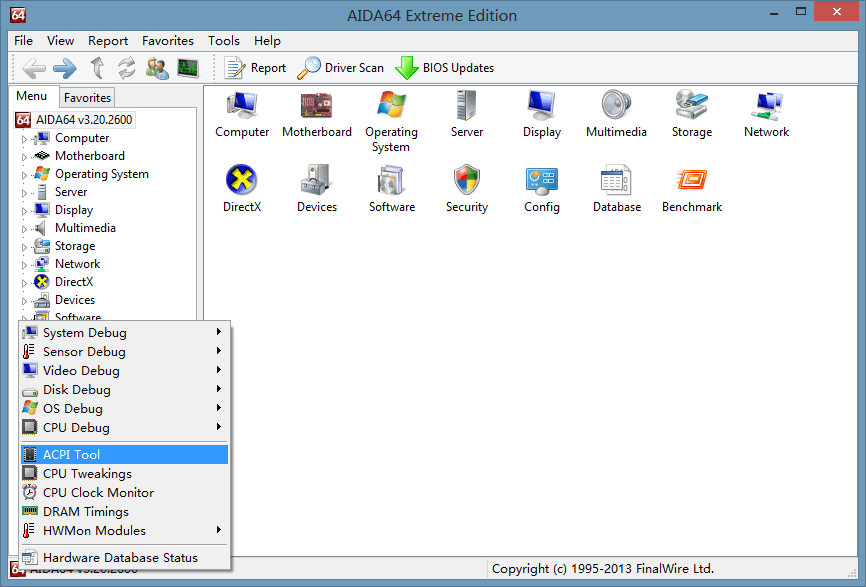Switch to the Menu tab in sidebar
The width and height of the screenshot is (866, 587).
31,96
